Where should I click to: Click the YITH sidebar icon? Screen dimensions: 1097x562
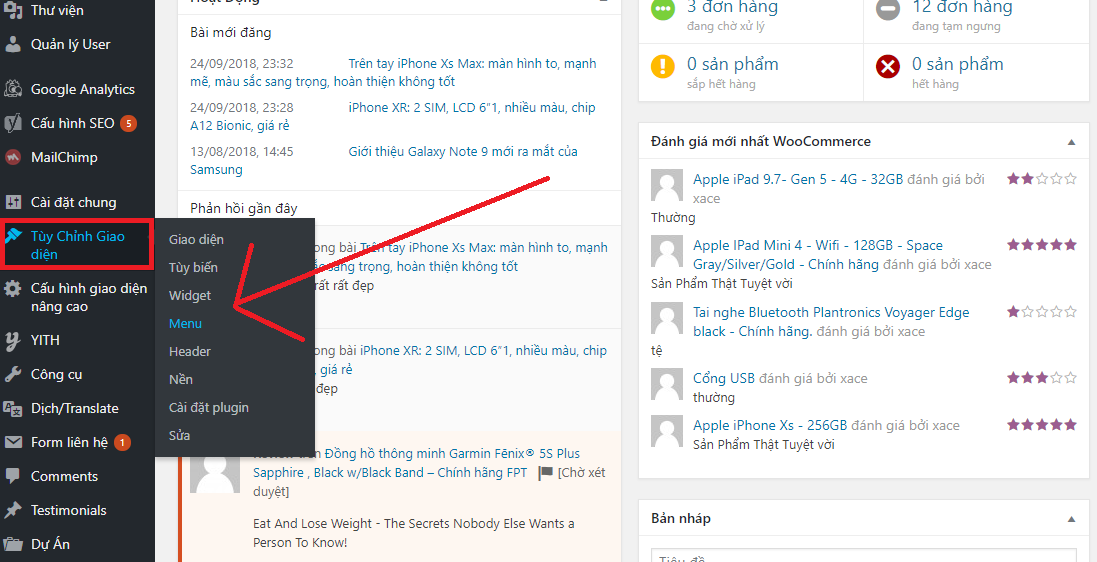[x=13, y=340]
